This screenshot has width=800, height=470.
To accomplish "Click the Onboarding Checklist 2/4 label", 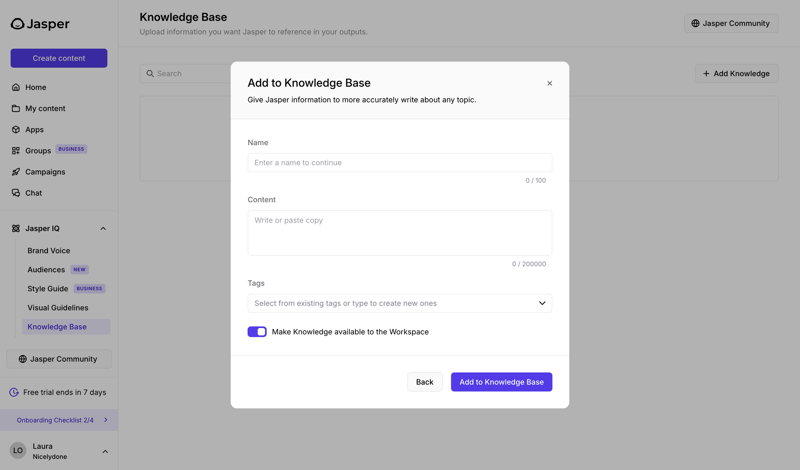I will point(55,420).
